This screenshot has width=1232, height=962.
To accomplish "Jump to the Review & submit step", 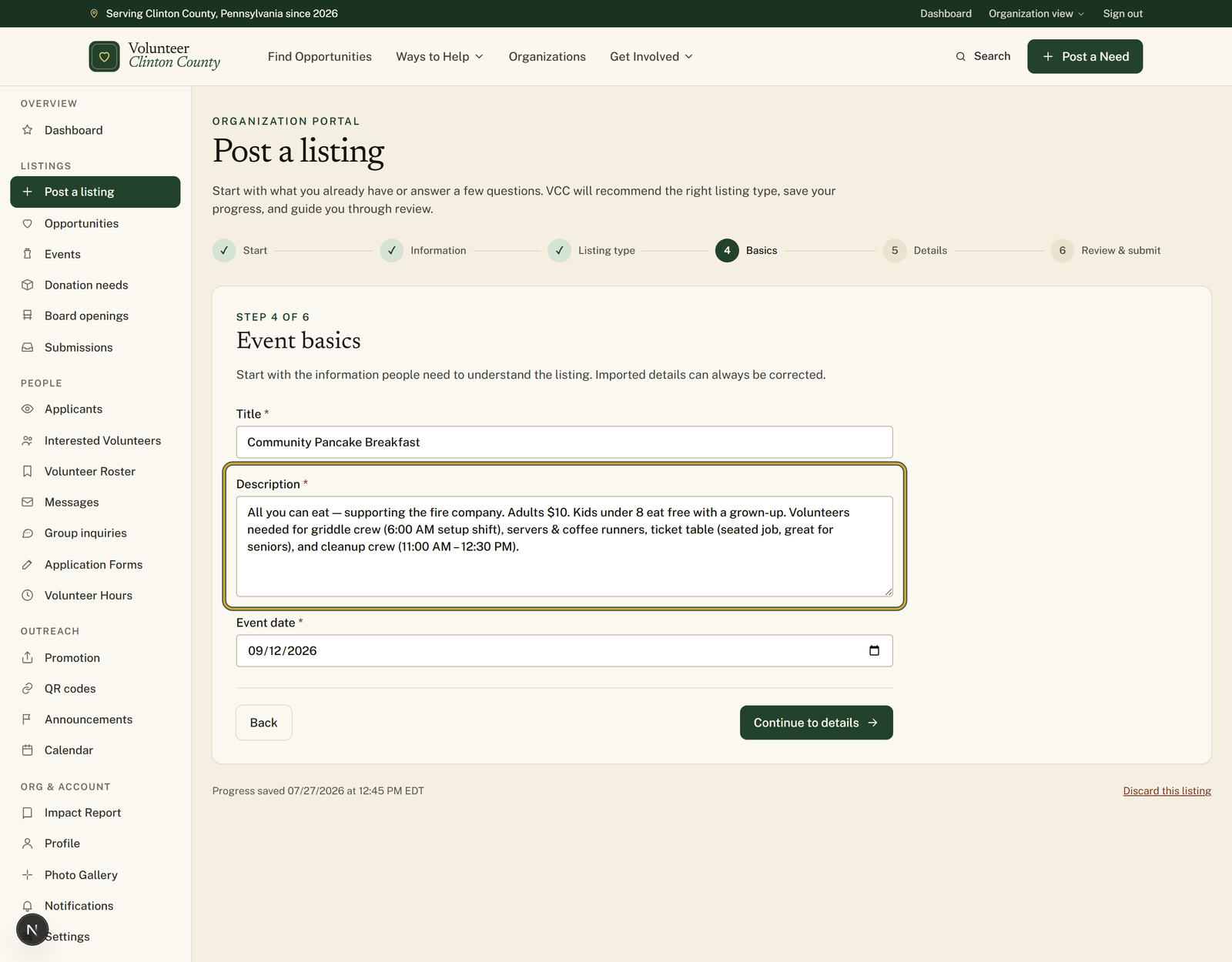I will point(1106,250).
